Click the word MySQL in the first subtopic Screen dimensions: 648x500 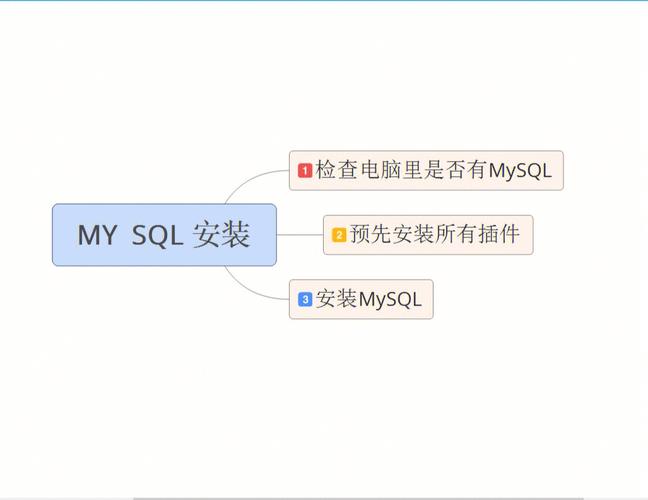519,171
